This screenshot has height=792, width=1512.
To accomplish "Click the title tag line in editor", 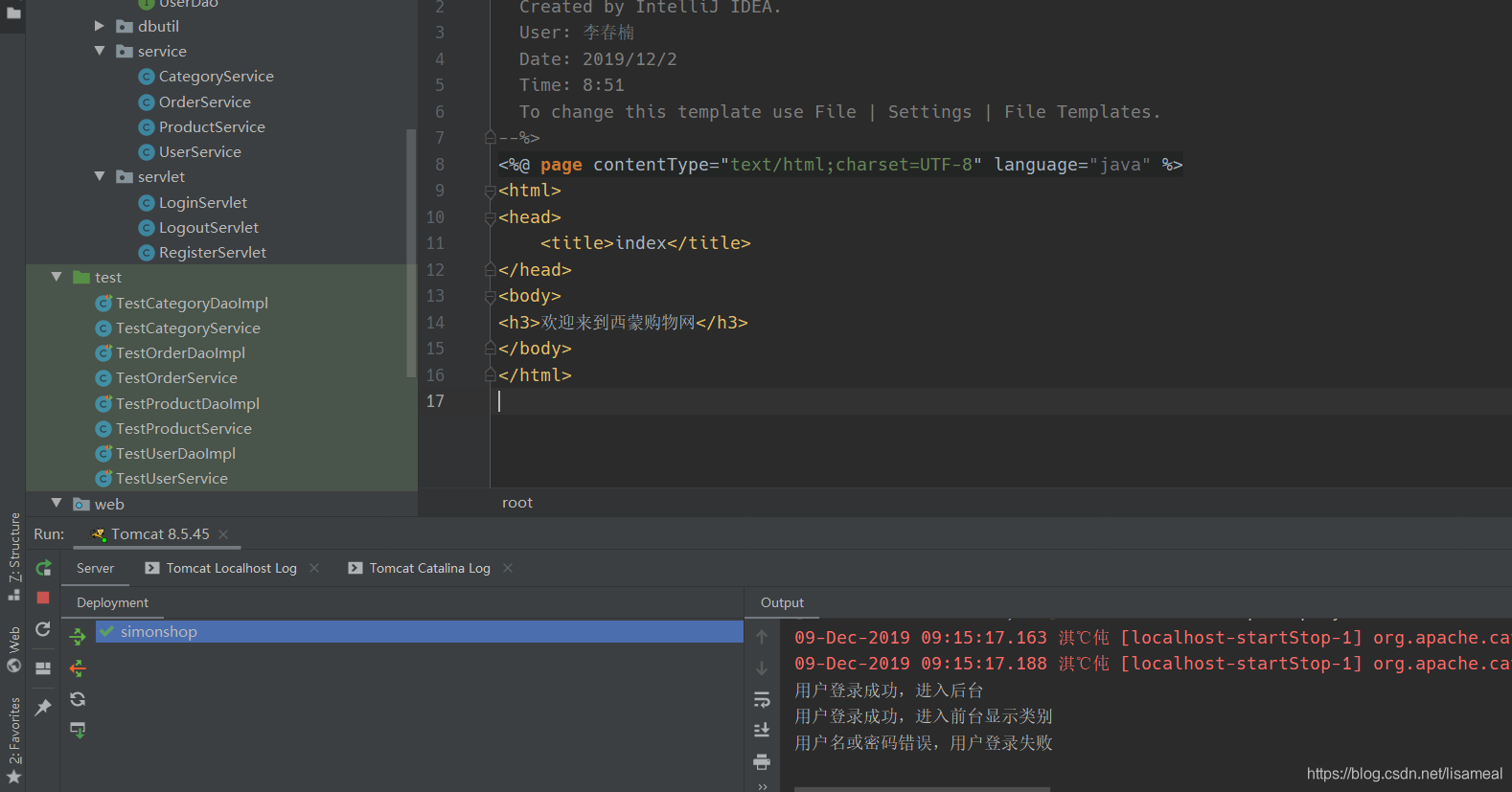I will click(645, 243).
